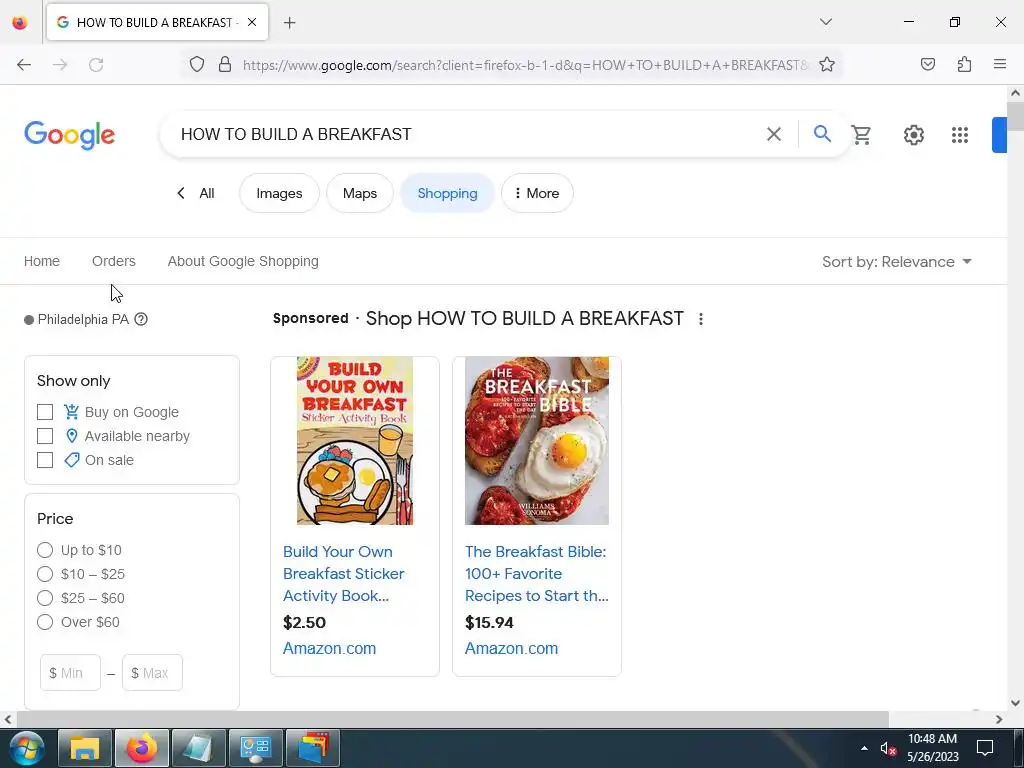Open File Explorer from the taskbar
This screenshot has width=1024, height=768.
tap(84, 748)
